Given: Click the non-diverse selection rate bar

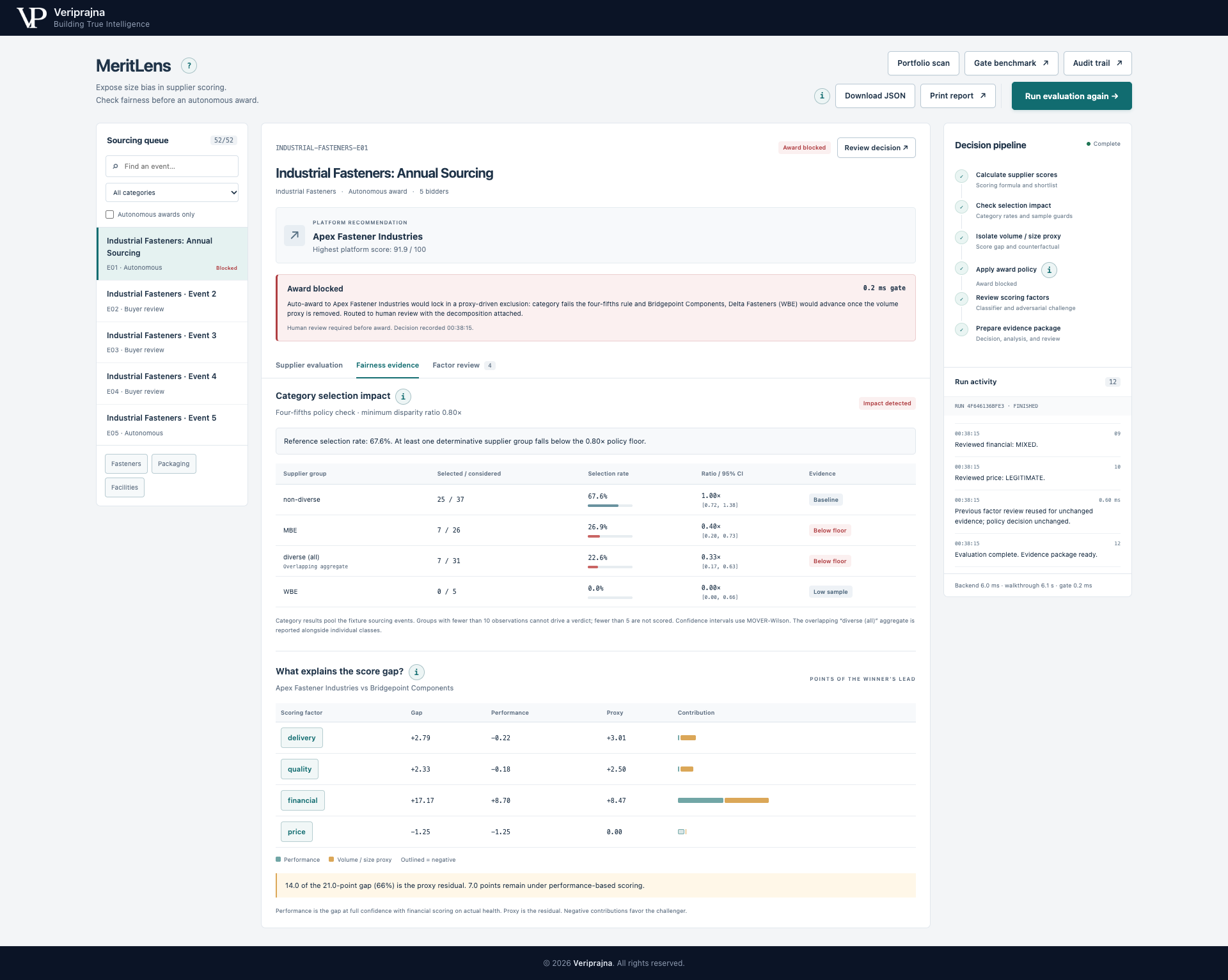Looking at the screenshot, I should tap(610, 506).
